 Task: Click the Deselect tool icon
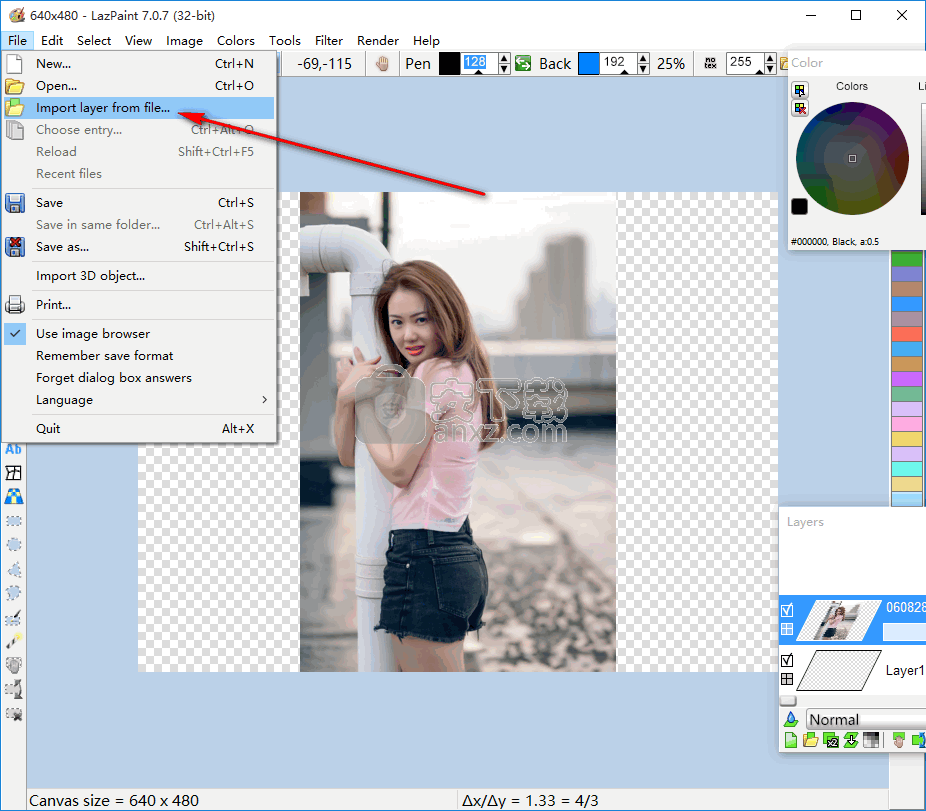coord(14,714)
